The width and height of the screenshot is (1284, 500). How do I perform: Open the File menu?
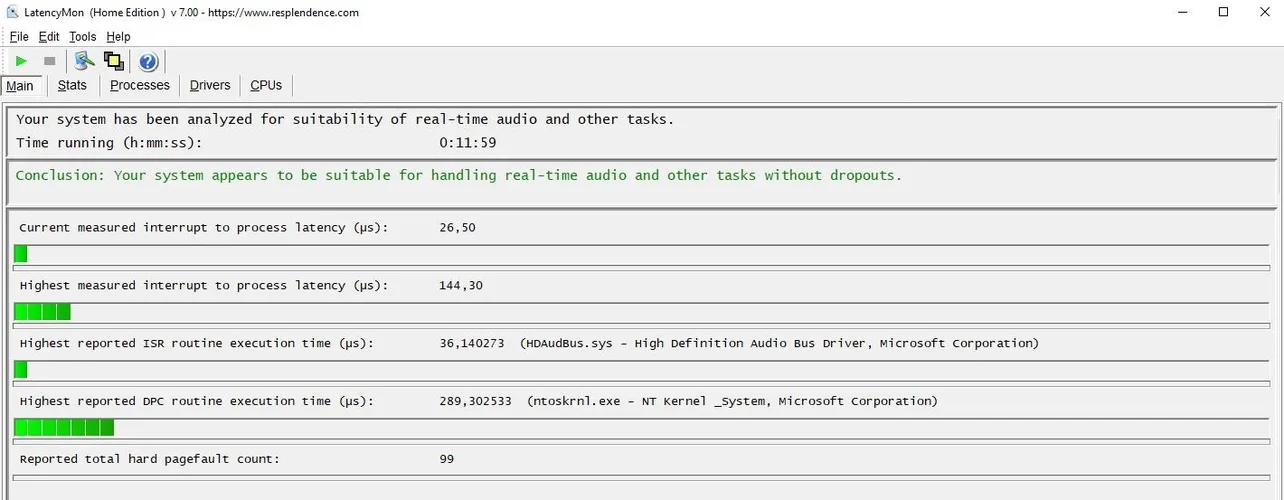[19, 37]
